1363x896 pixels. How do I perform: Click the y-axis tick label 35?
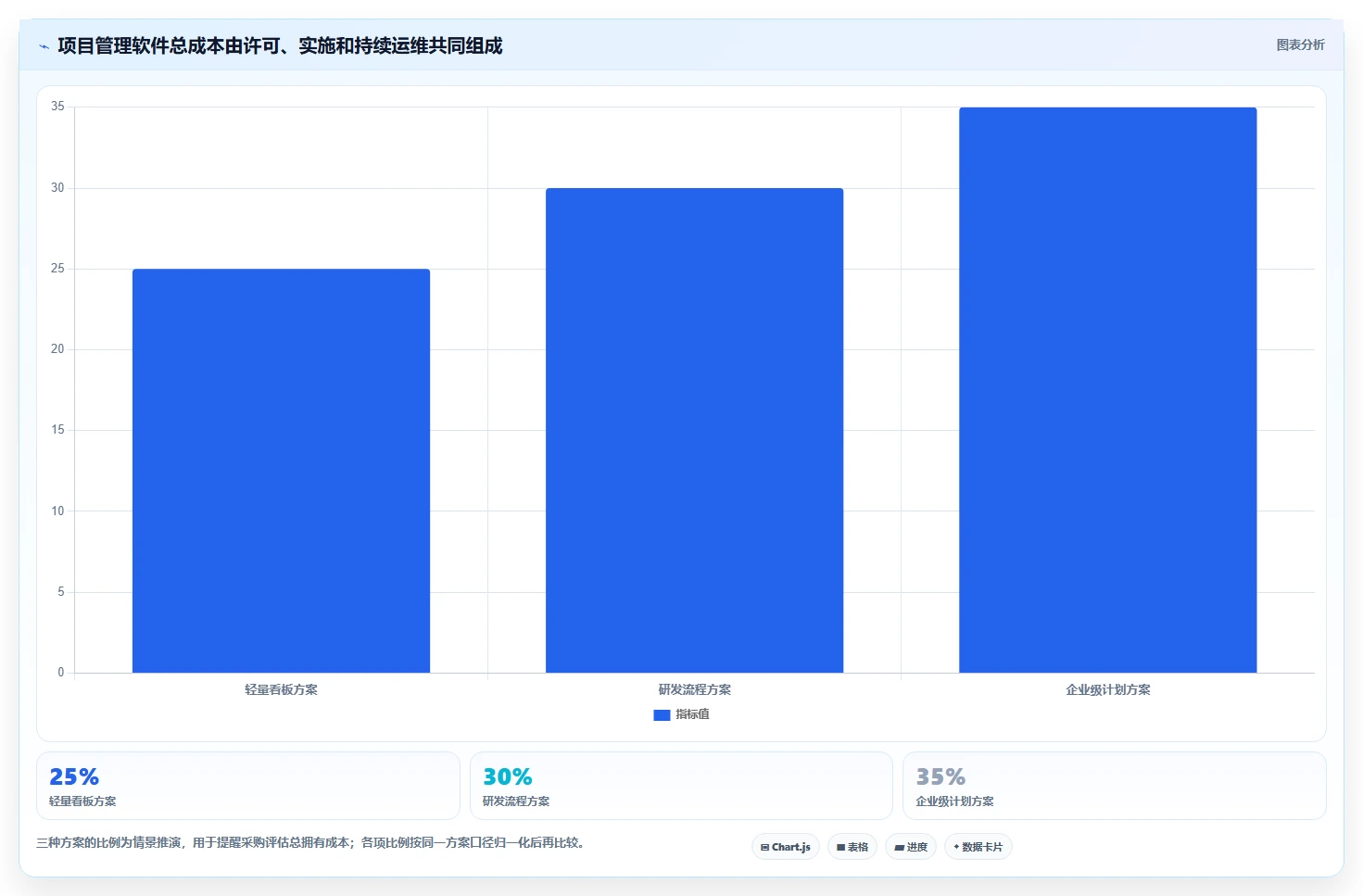click(x=57, y=107)
